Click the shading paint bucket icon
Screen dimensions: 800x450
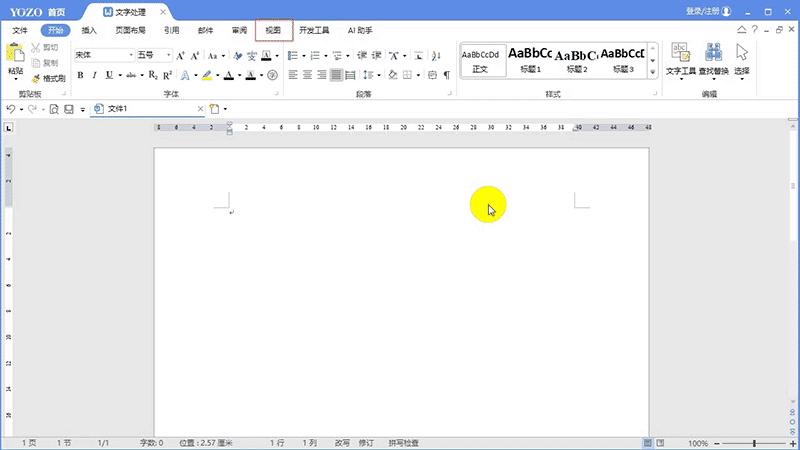(x=392, y=76)
